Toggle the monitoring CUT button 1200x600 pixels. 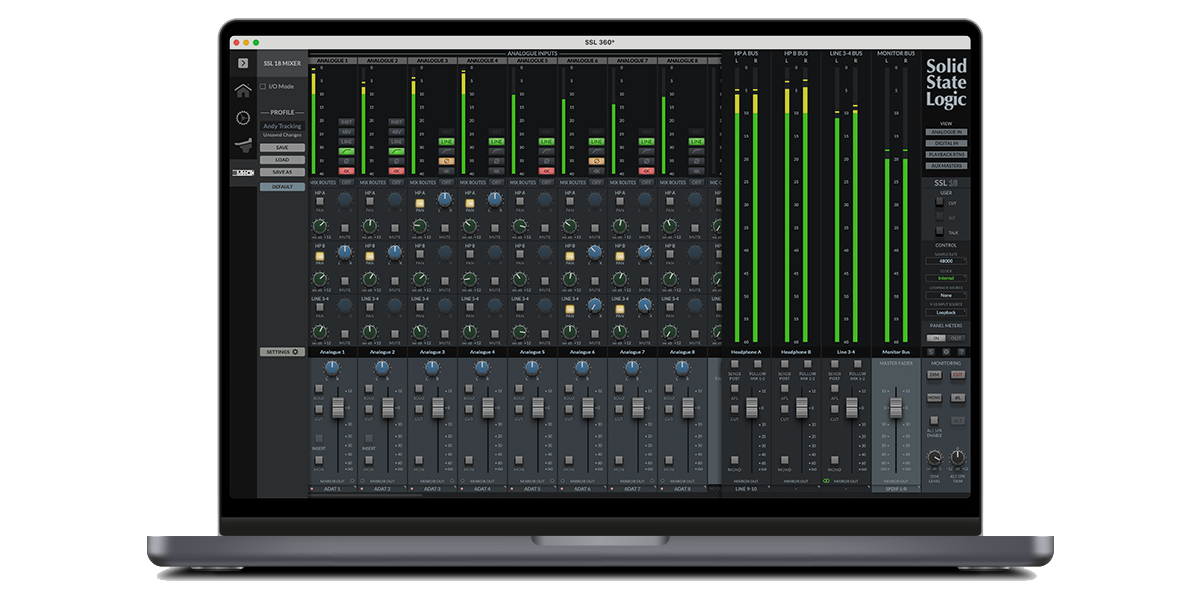pyautogui.click(x=957, y=374)
